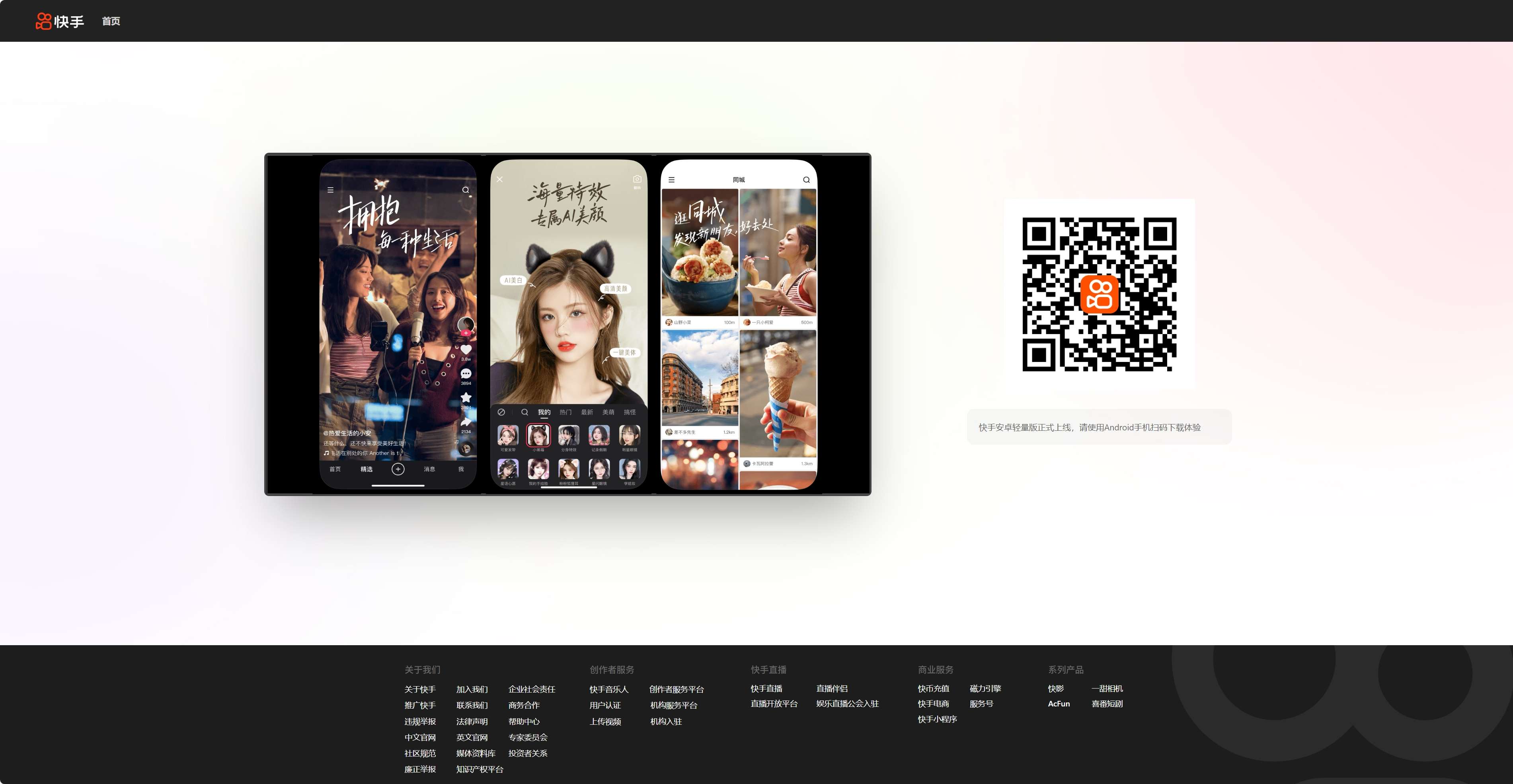This screenshot has width=1513, height=784.
Task: Open the 媒体资料库 link
Action: pyautogui.click(x=476, y=753)
